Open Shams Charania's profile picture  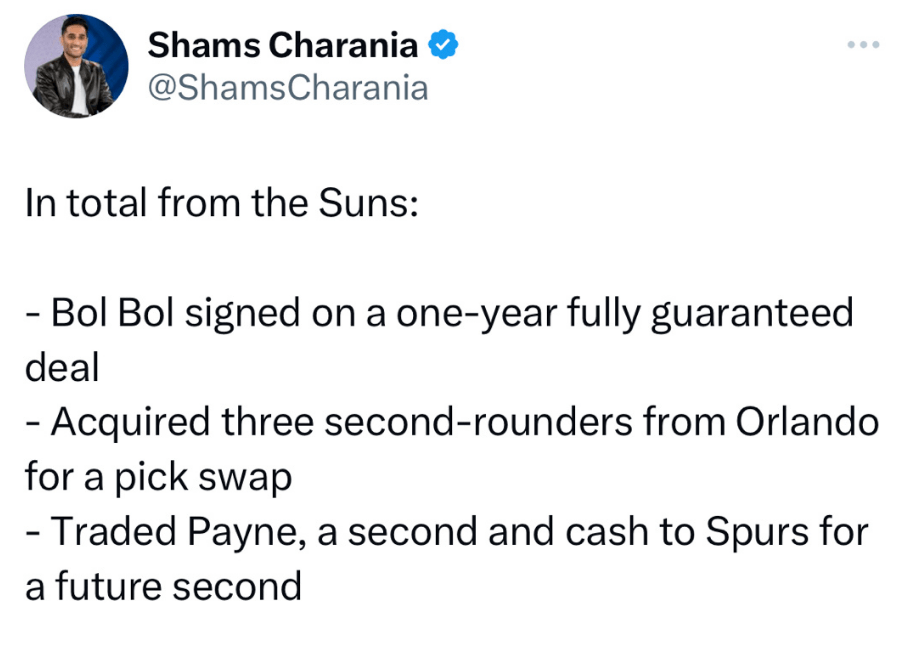click(x=75, y=65)
